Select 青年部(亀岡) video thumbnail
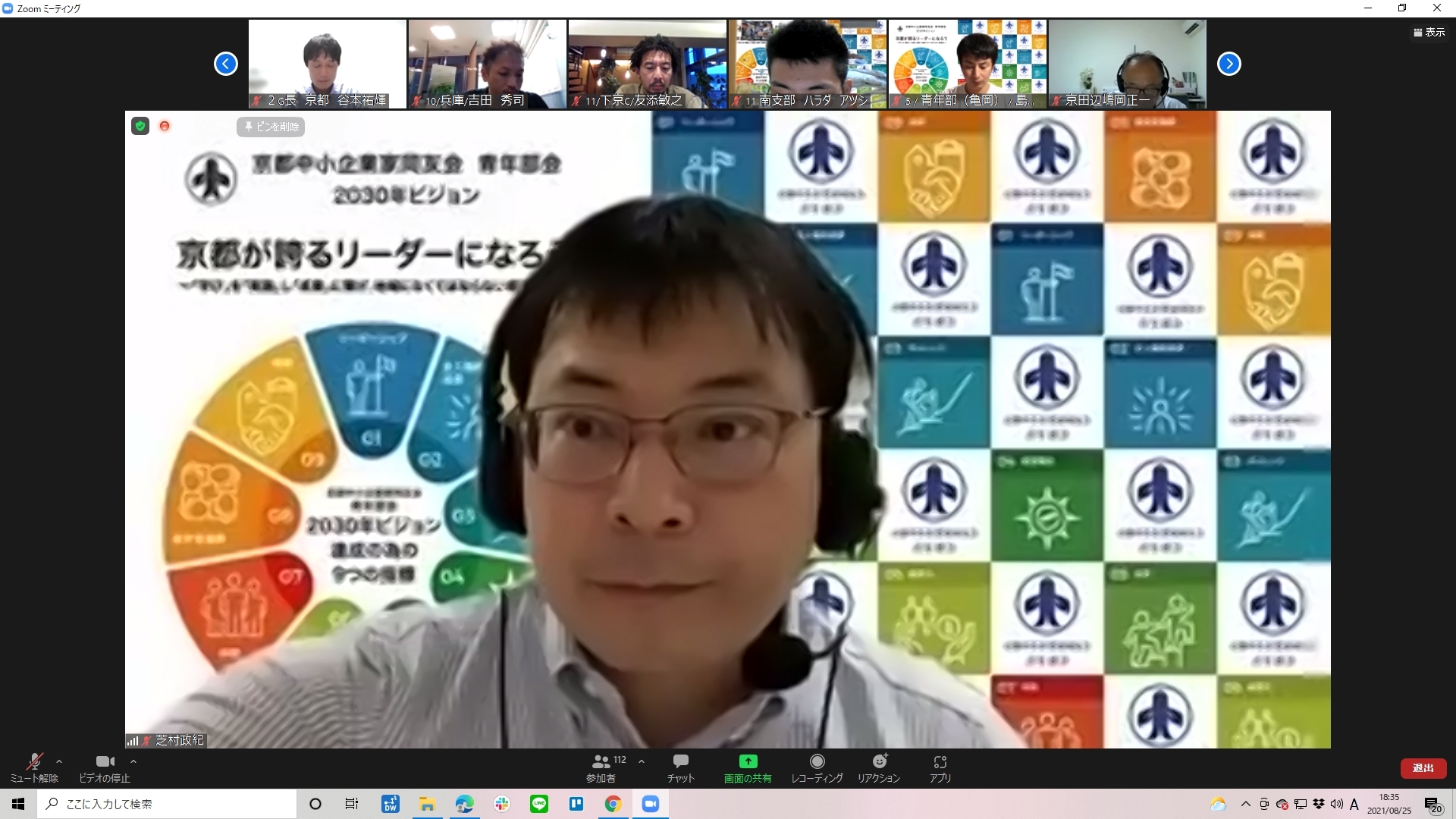The image size is (1456, 819). pyautogui.click(x=968, y=64)
